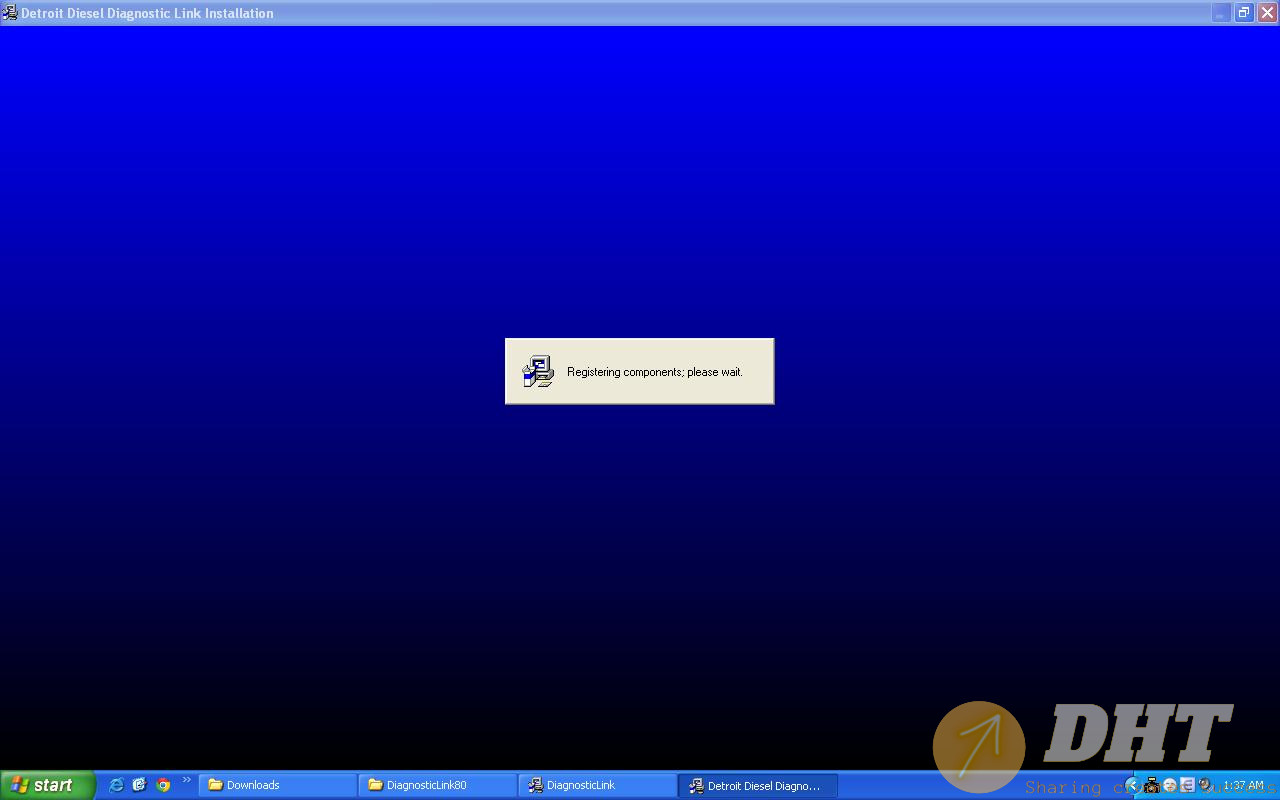The width and height of the screenshot is (1280, 800).
Task: Click the installer icon in the Registering components dialog
Action: point(538,372)
